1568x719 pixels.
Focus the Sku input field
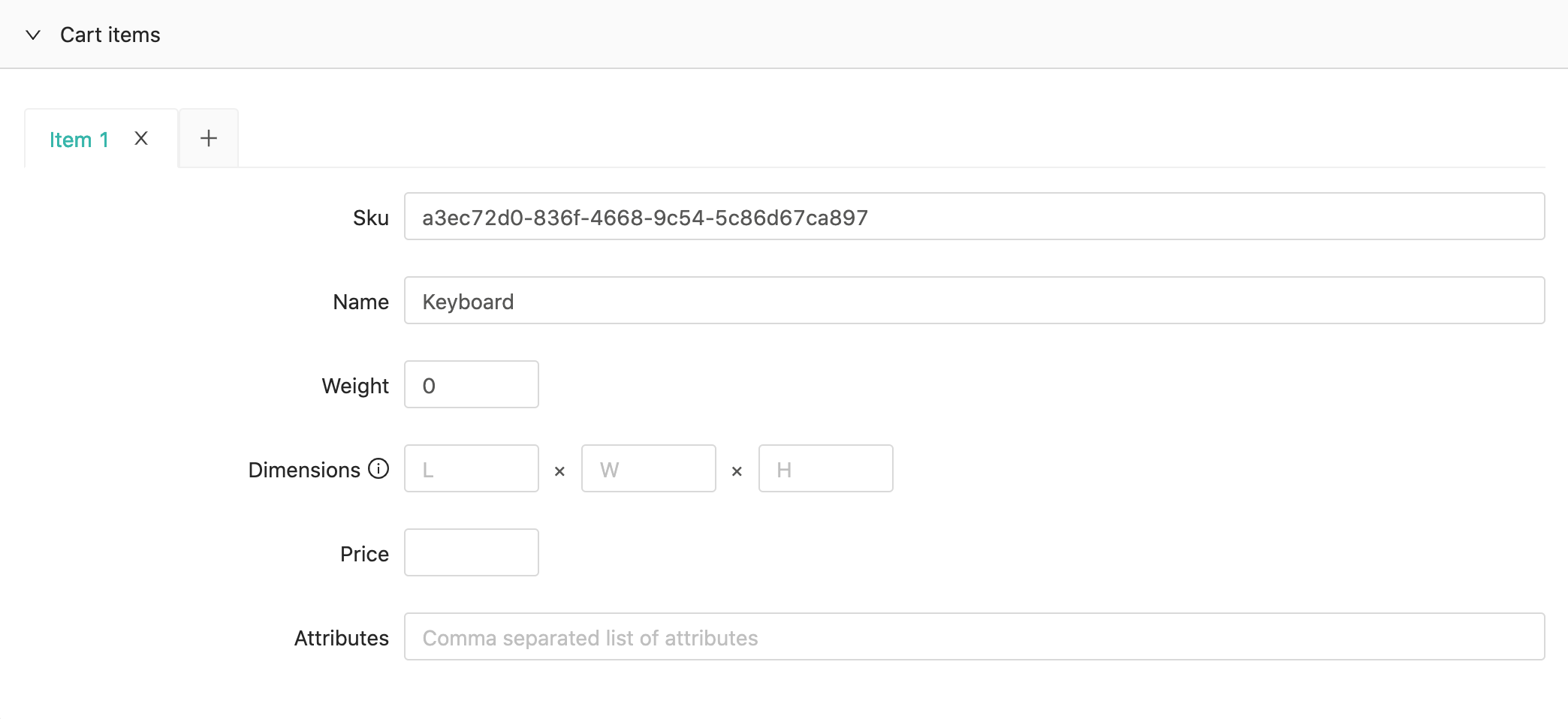(x=974, y=216)
